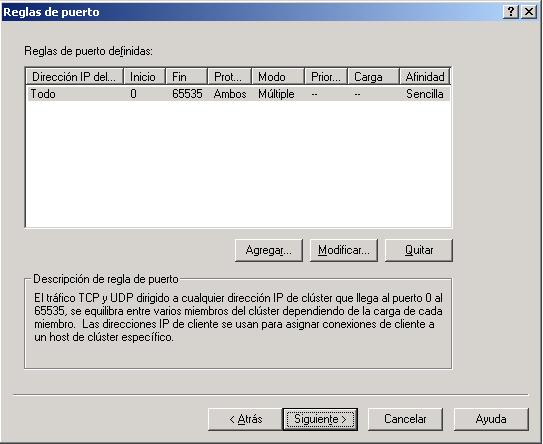The height and width of the screenshot is (444, 543).
Task: Open Ayuda help button
Action: (491, 419)
